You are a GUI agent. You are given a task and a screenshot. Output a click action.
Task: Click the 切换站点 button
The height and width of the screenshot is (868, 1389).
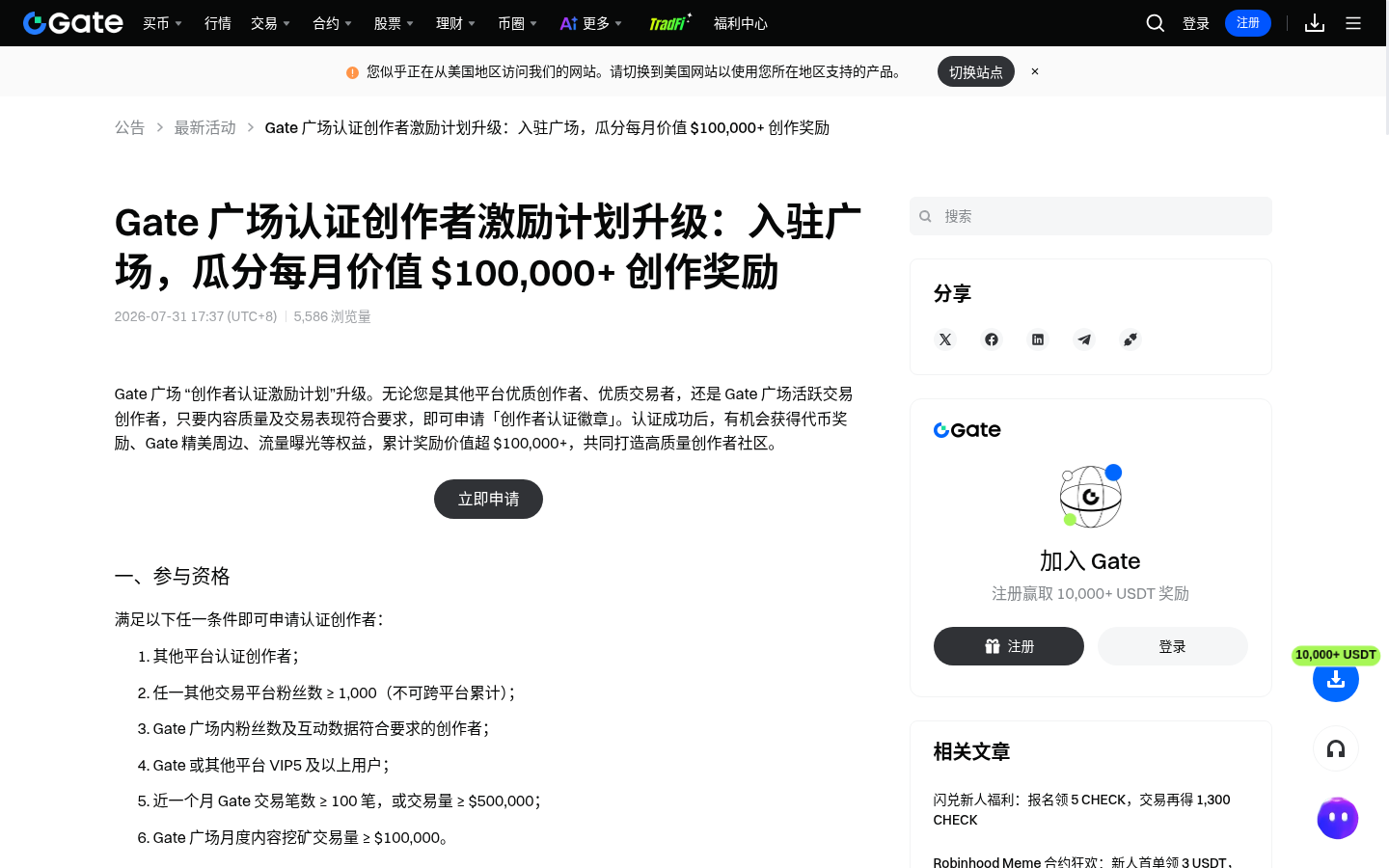(976, 71)
